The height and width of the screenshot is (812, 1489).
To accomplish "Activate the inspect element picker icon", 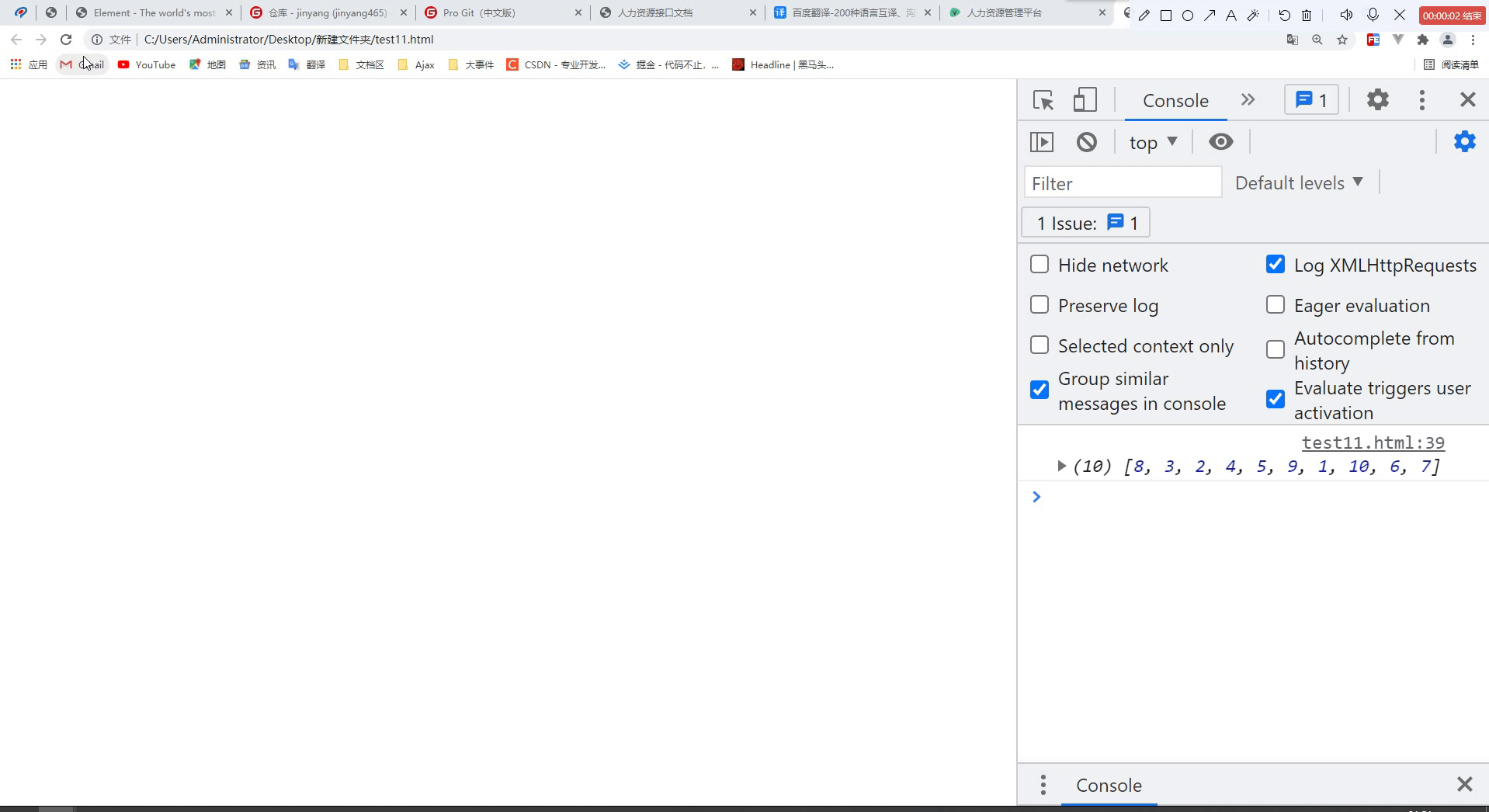I will [1043, 100].
